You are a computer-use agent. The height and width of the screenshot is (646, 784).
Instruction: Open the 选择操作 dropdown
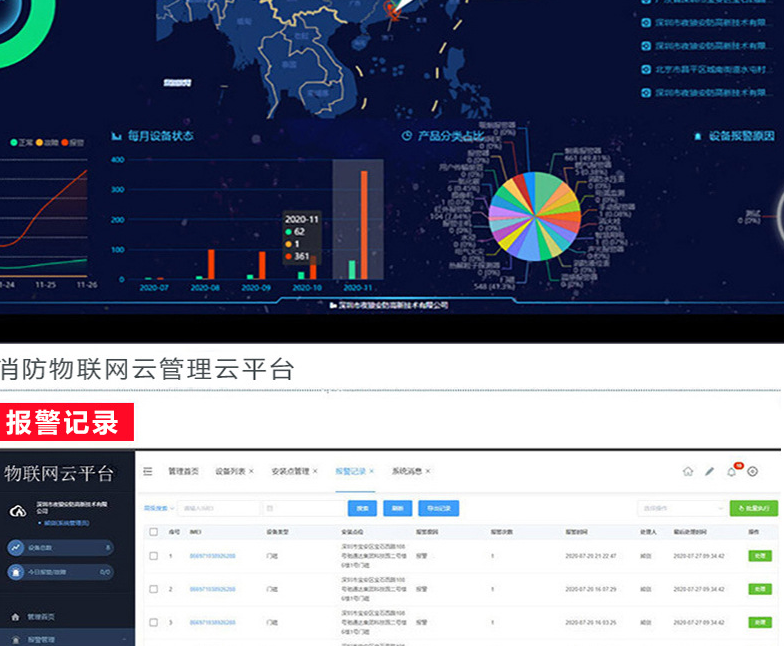coord(681,508)
